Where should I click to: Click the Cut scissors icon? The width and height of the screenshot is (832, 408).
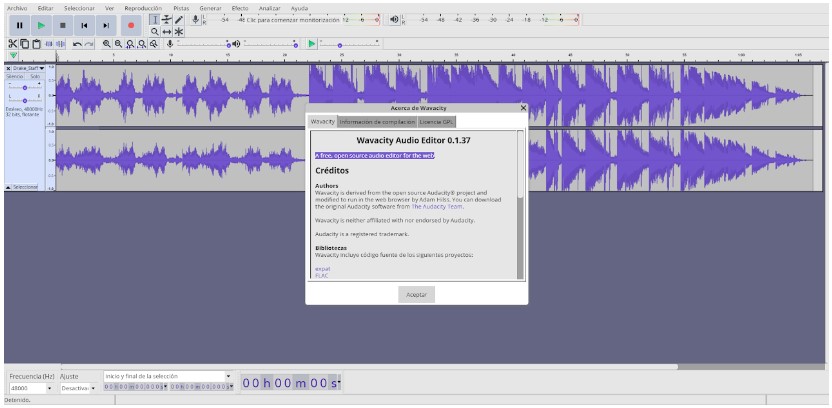point(13,43)
